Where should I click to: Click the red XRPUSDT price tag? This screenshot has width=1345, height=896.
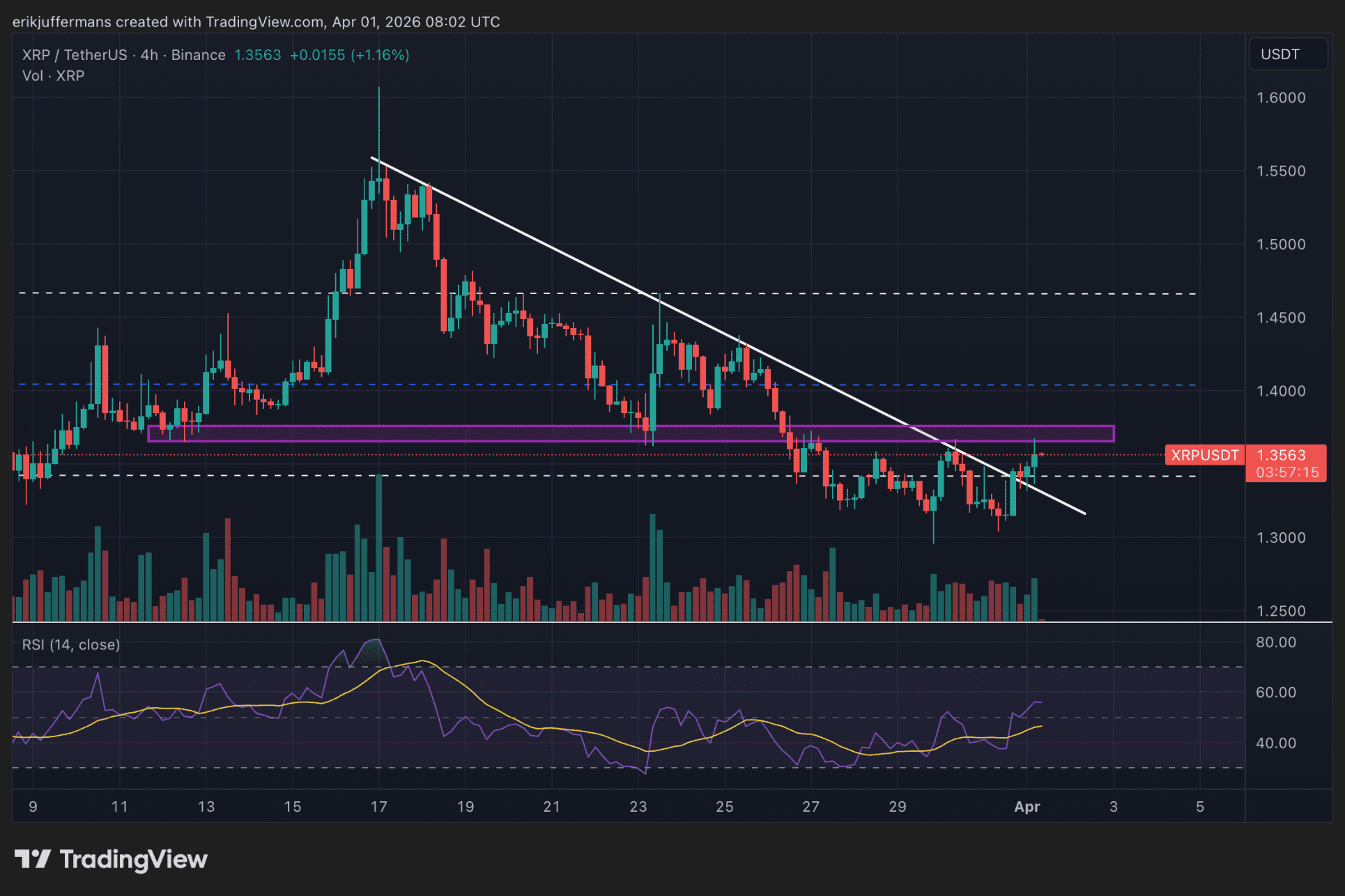pyautogui.click(x=1204, y=456)
